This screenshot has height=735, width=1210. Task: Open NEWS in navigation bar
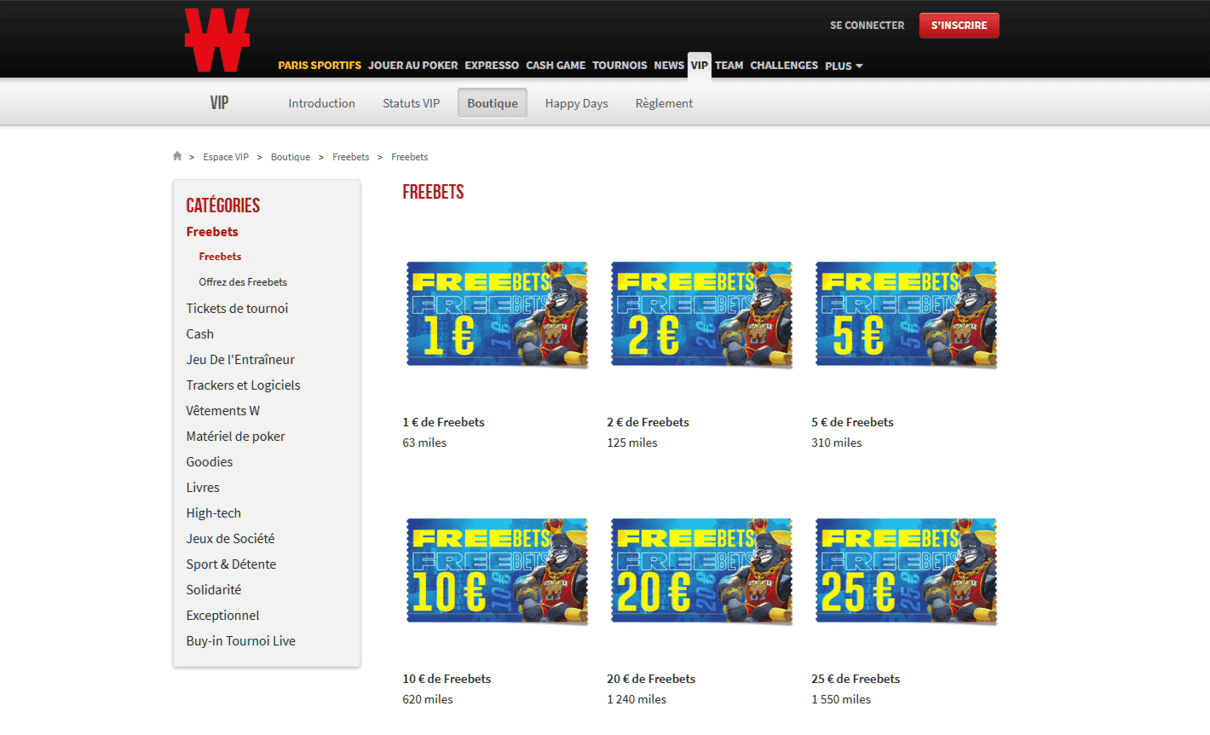(669, 65)
